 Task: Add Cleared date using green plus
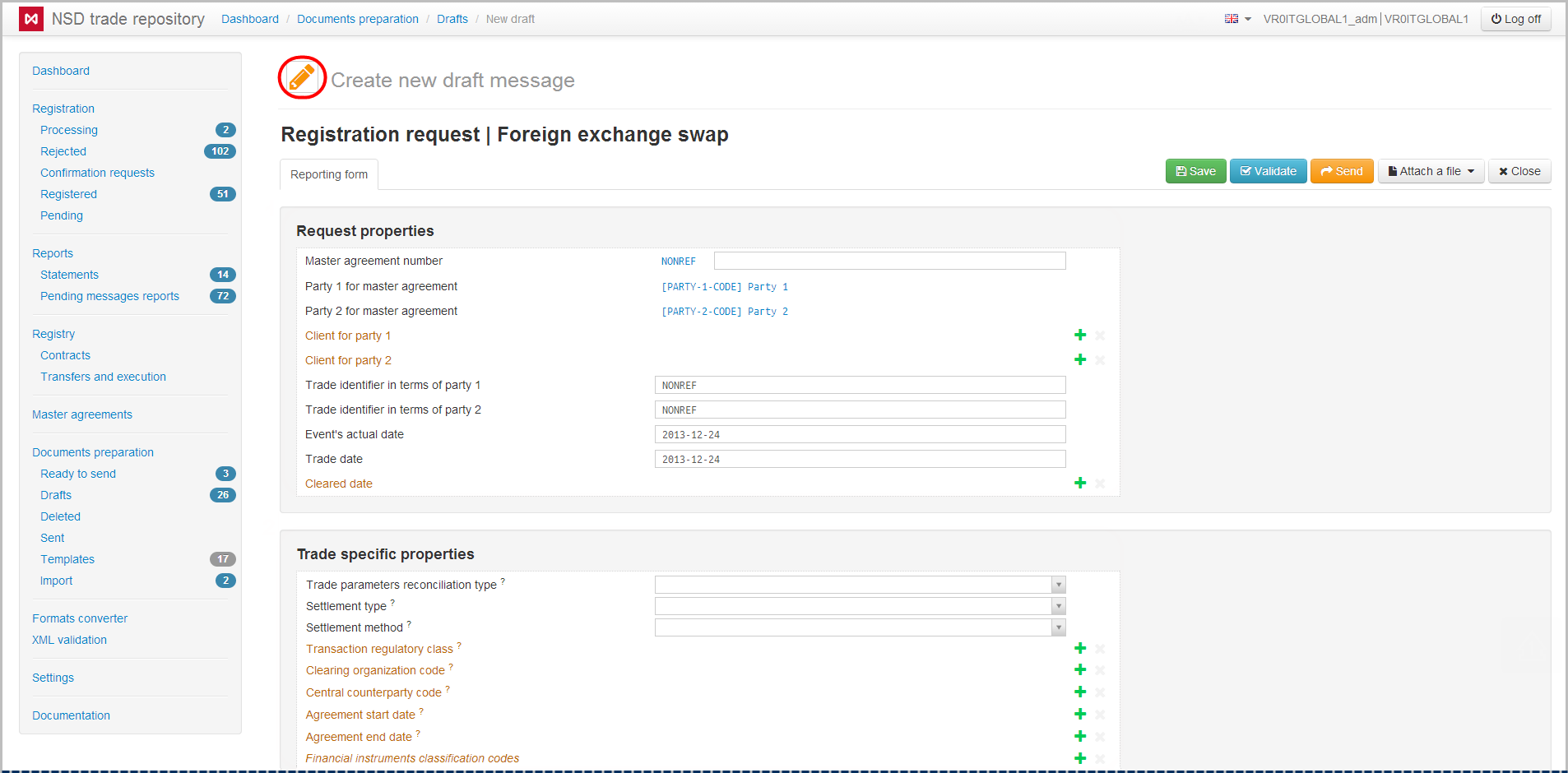click(1080, 484)
